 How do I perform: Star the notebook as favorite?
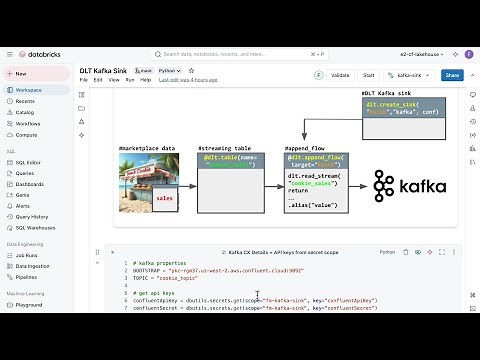191,71
